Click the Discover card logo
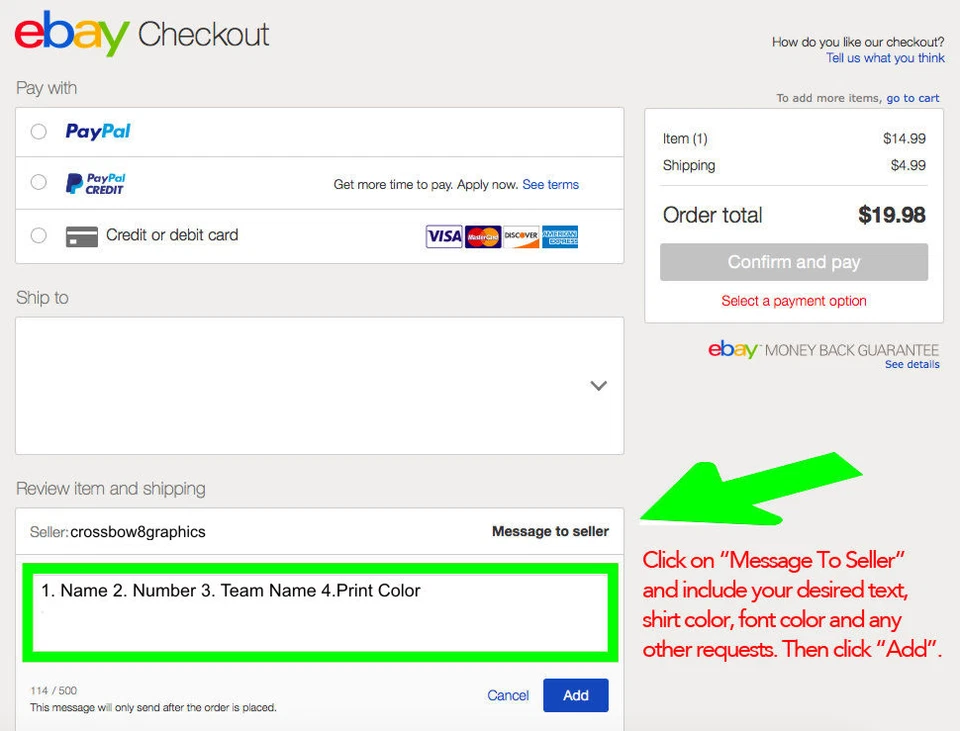 tap(521, 236)
